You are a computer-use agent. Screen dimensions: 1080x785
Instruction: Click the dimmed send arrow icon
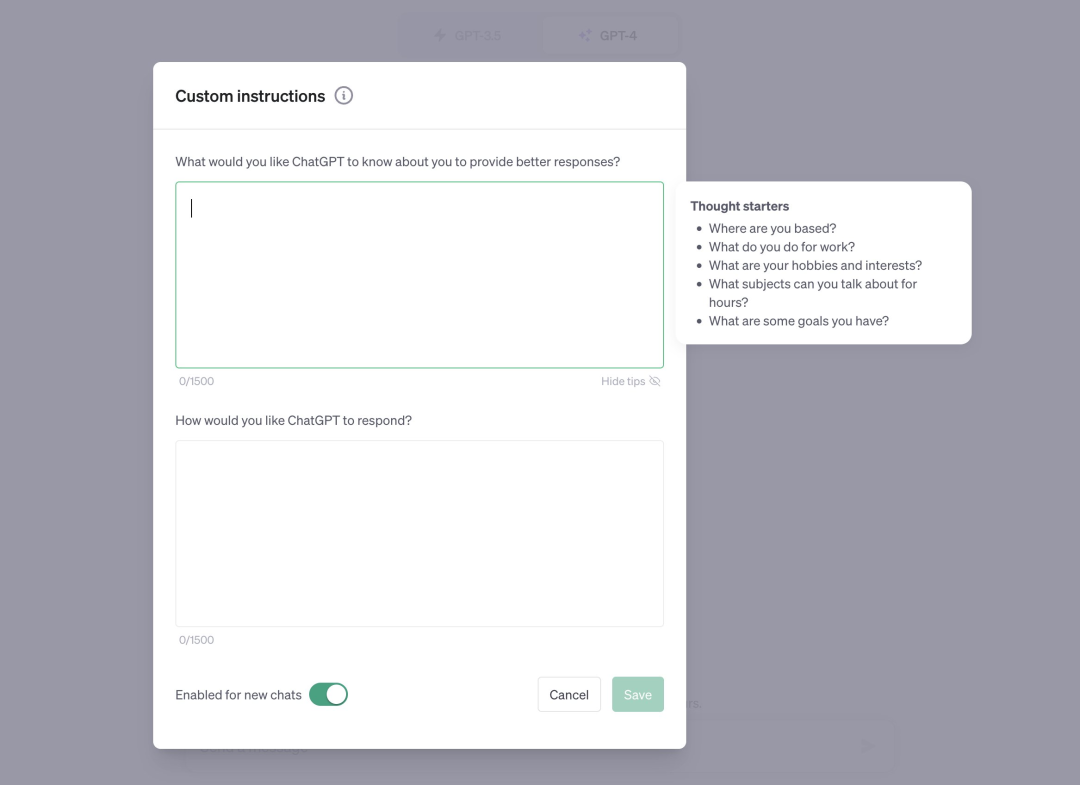[868, 745]
